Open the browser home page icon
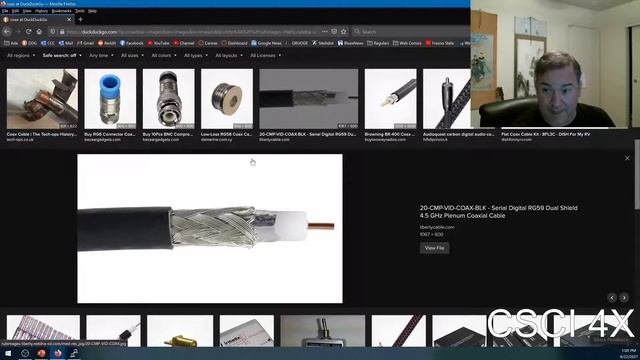640x360 pixels. [x=39, y=31]
